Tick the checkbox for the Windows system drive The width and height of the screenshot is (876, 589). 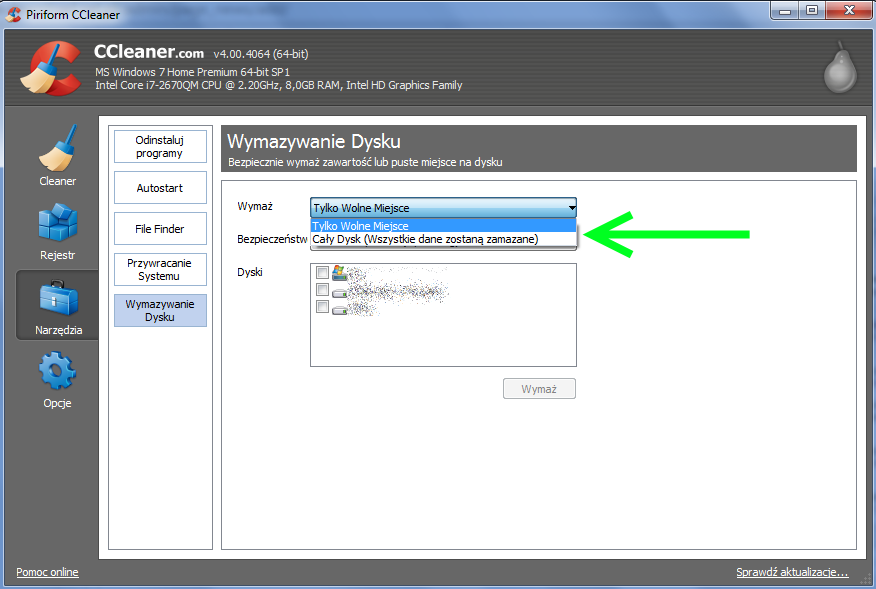[322, 272]
